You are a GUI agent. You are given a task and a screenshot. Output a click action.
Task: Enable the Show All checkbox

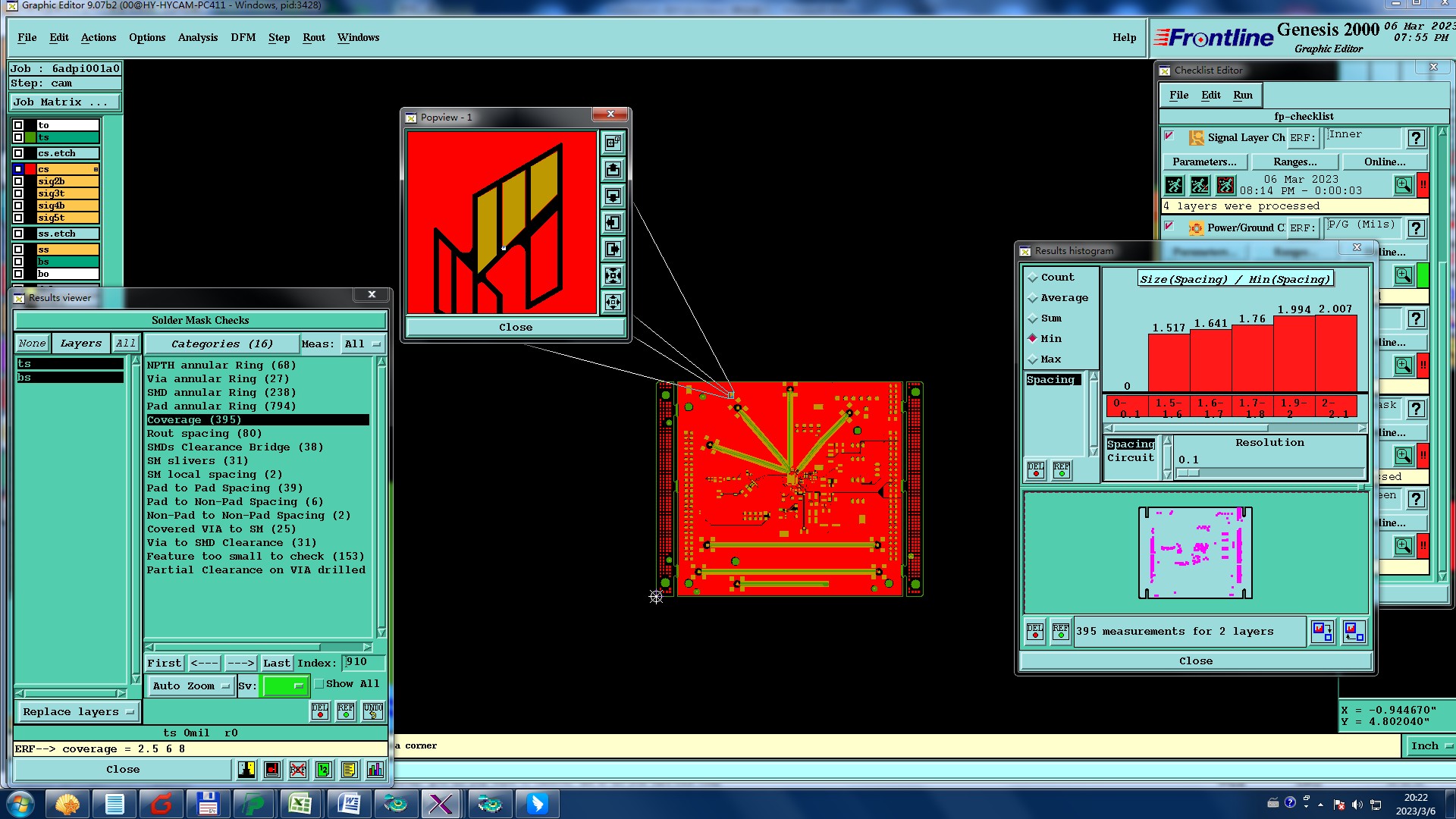click(319, 683)
